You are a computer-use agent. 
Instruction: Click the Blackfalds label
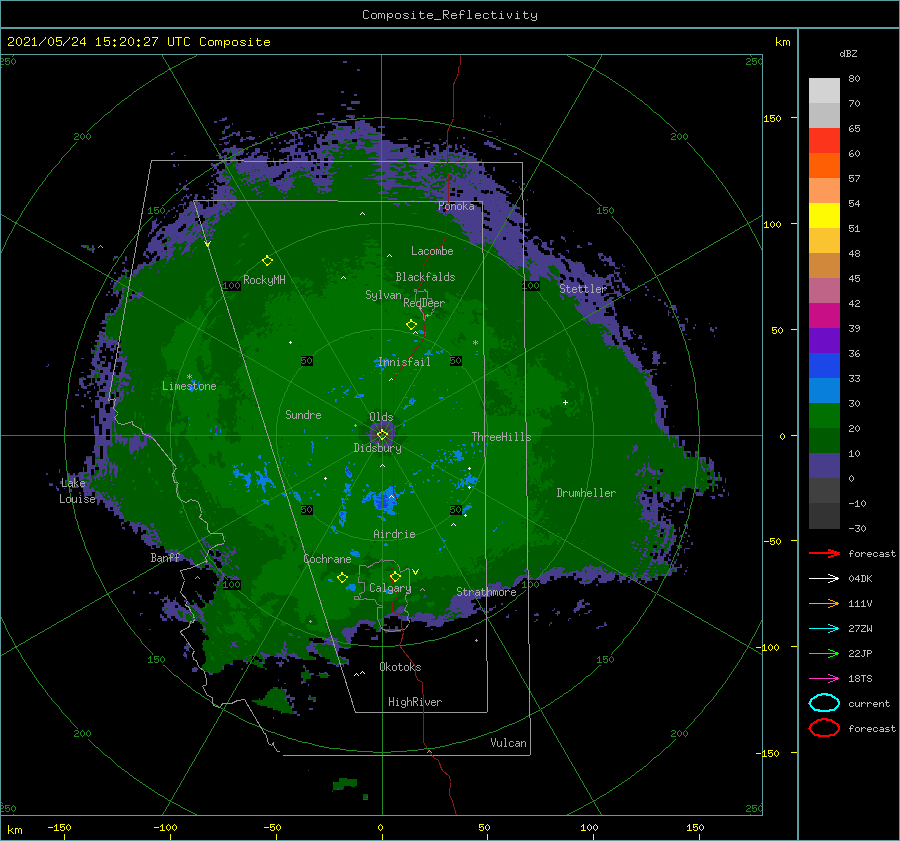(425, 277)
